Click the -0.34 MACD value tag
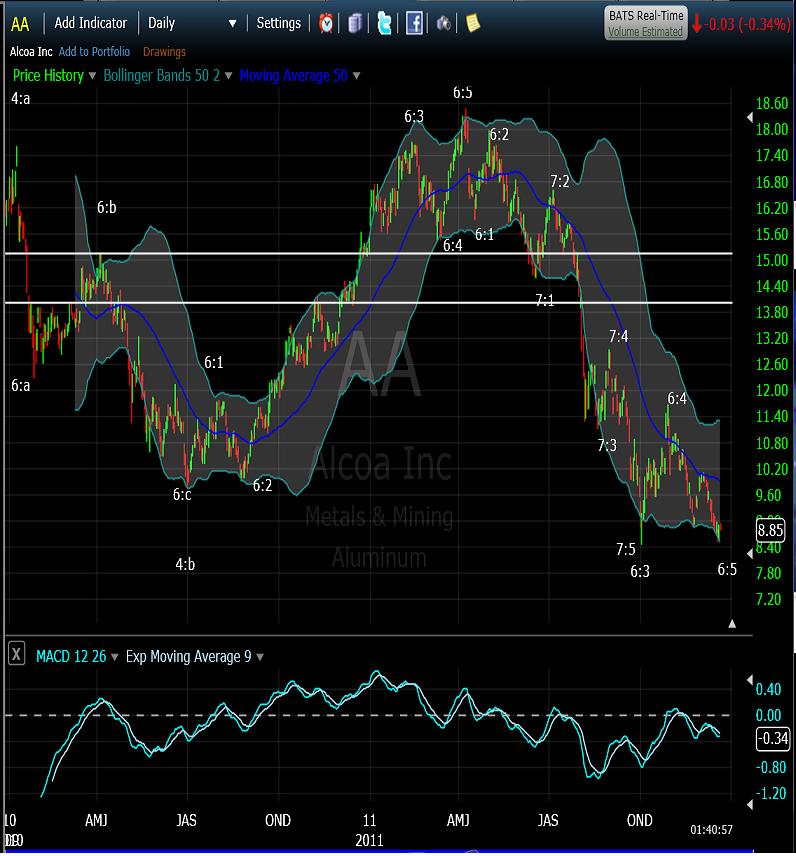 point(773,739)
